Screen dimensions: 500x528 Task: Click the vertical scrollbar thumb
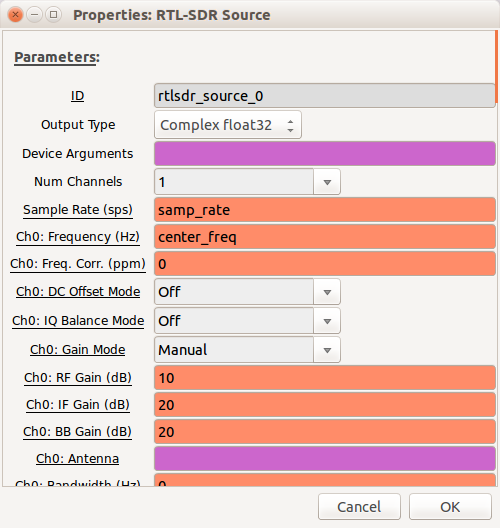496,67
